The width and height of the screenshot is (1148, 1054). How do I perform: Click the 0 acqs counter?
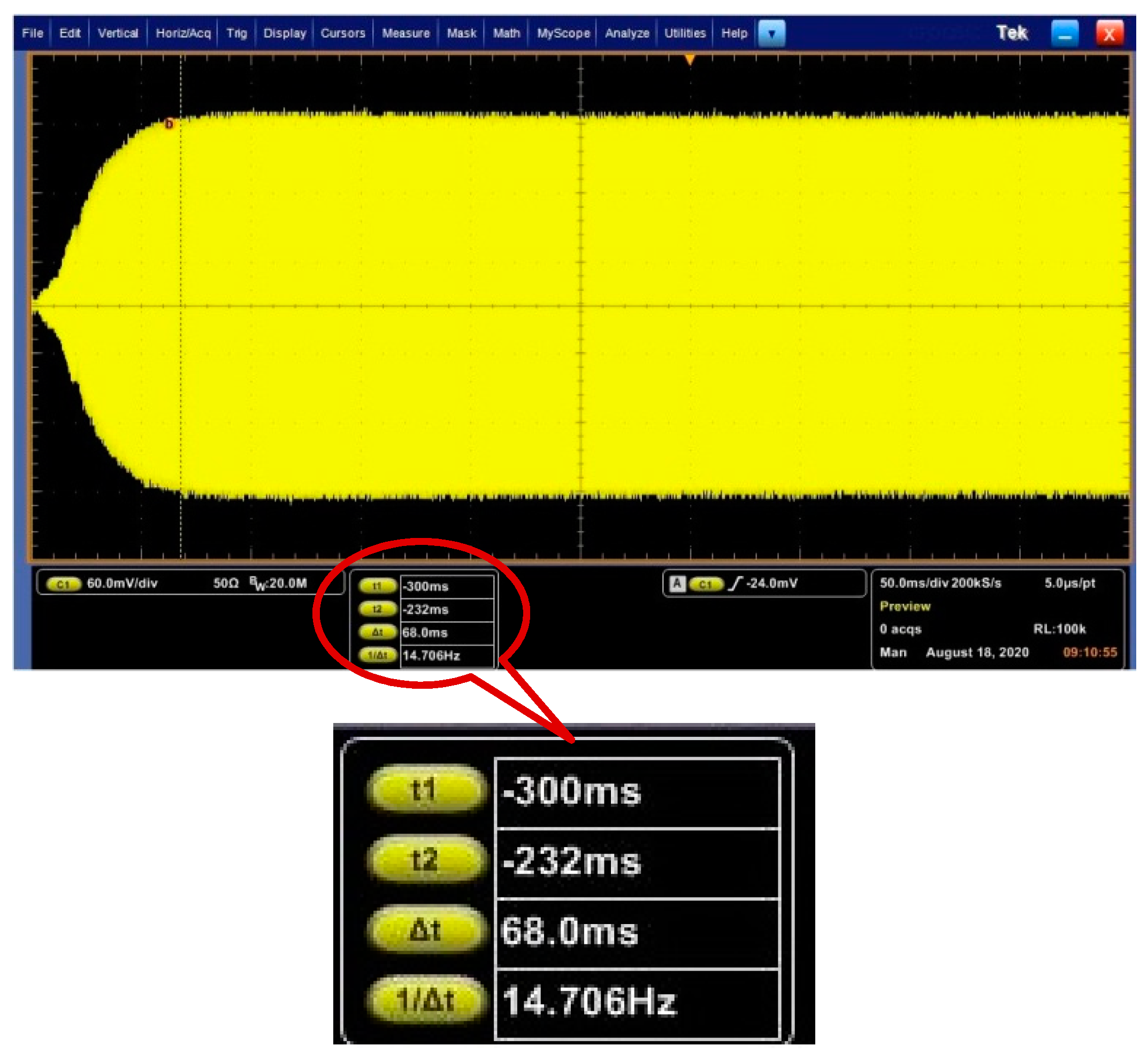click(x=900, y=629)
